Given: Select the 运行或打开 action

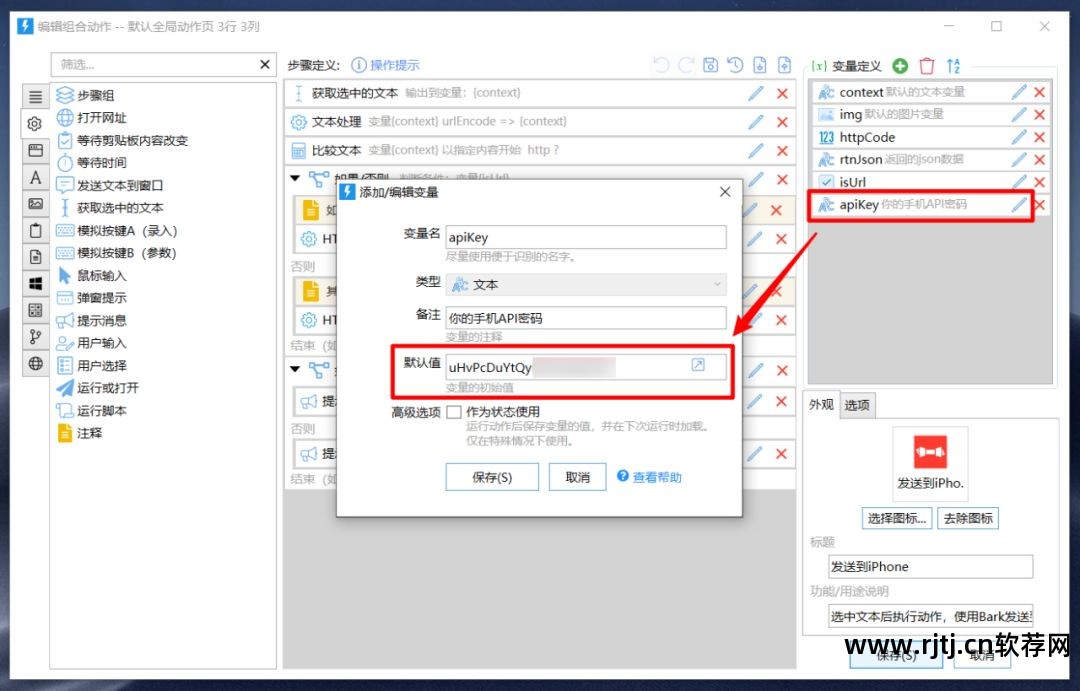Looking at the screenshot, I should point(98,388).
